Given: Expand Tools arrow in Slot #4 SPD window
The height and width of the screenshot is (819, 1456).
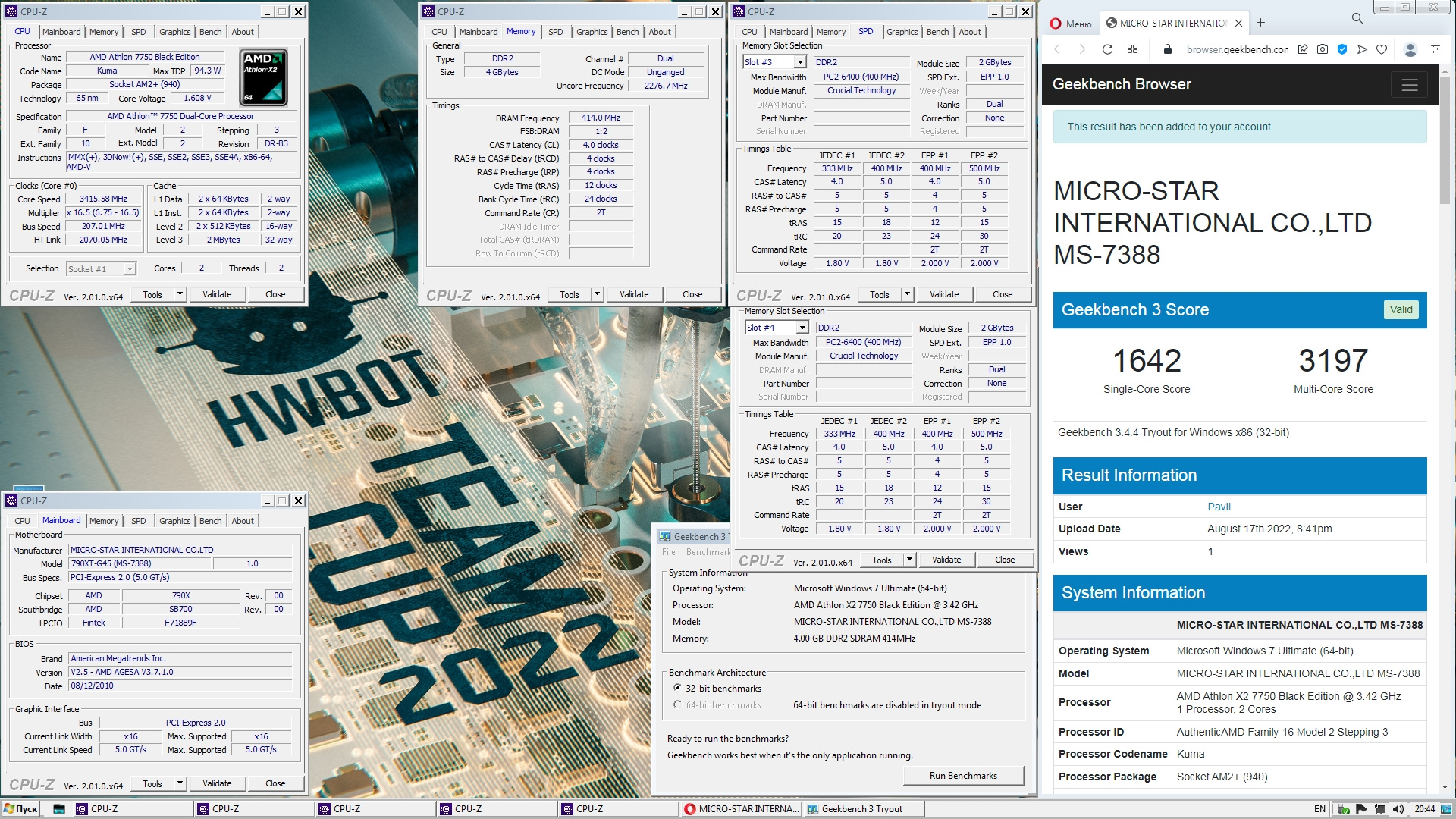Looking at the screenshot, I should click(909, 560).
